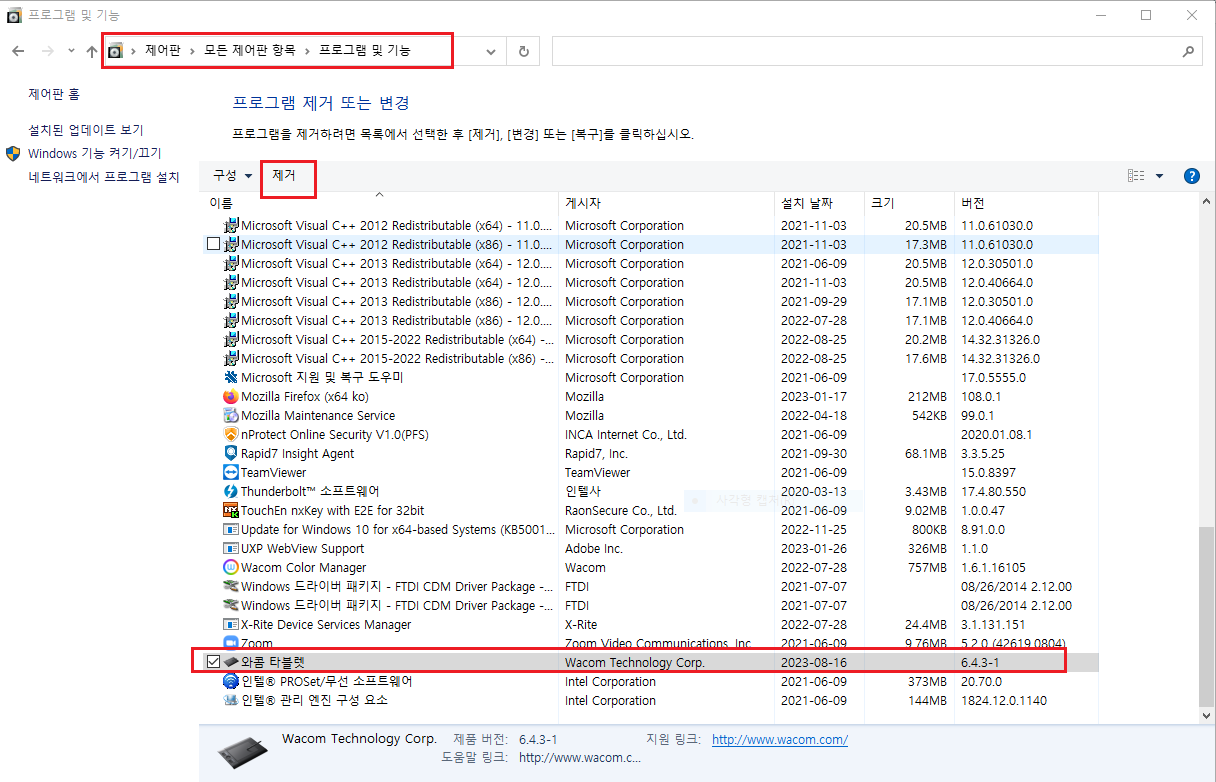Expand the arrow after 모든 제어판 항목 breadcrumb
Screen dimensions: 1216x782
click(307, 50)
